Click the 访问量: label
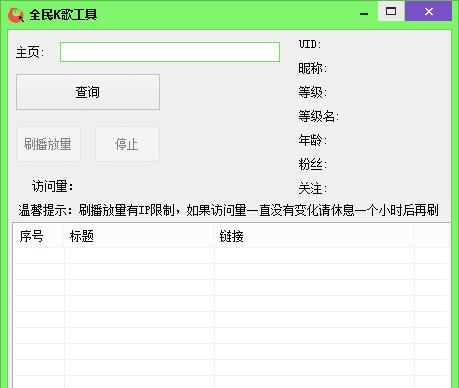This screenshot has height=388, width=459. [53, 186]
